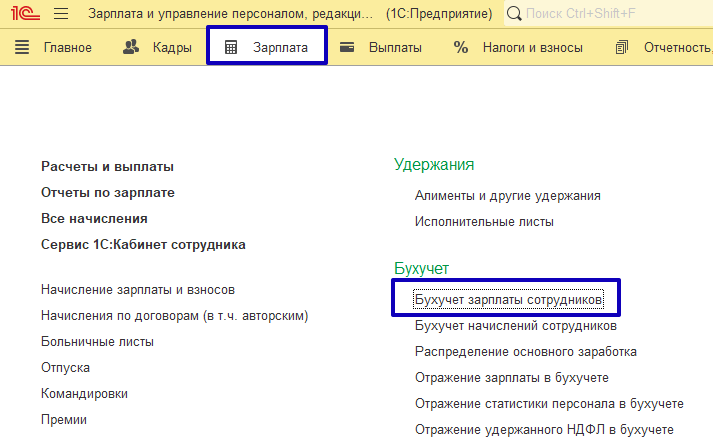Click the 1C application logo icon
This screenshot has height=439, width=713.
(25, 15)
